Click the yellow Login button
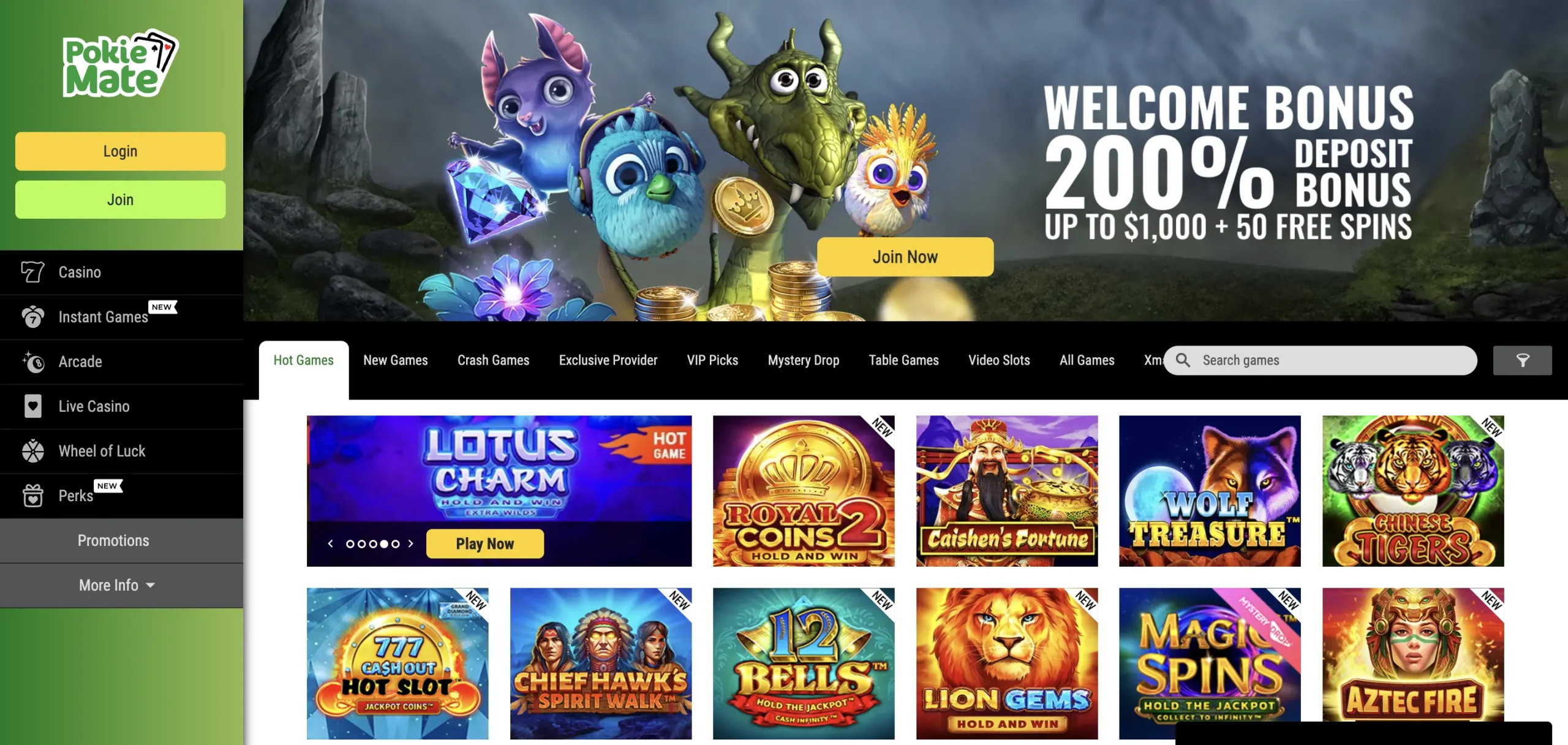 pyautogui.click(x=120, y=151)
